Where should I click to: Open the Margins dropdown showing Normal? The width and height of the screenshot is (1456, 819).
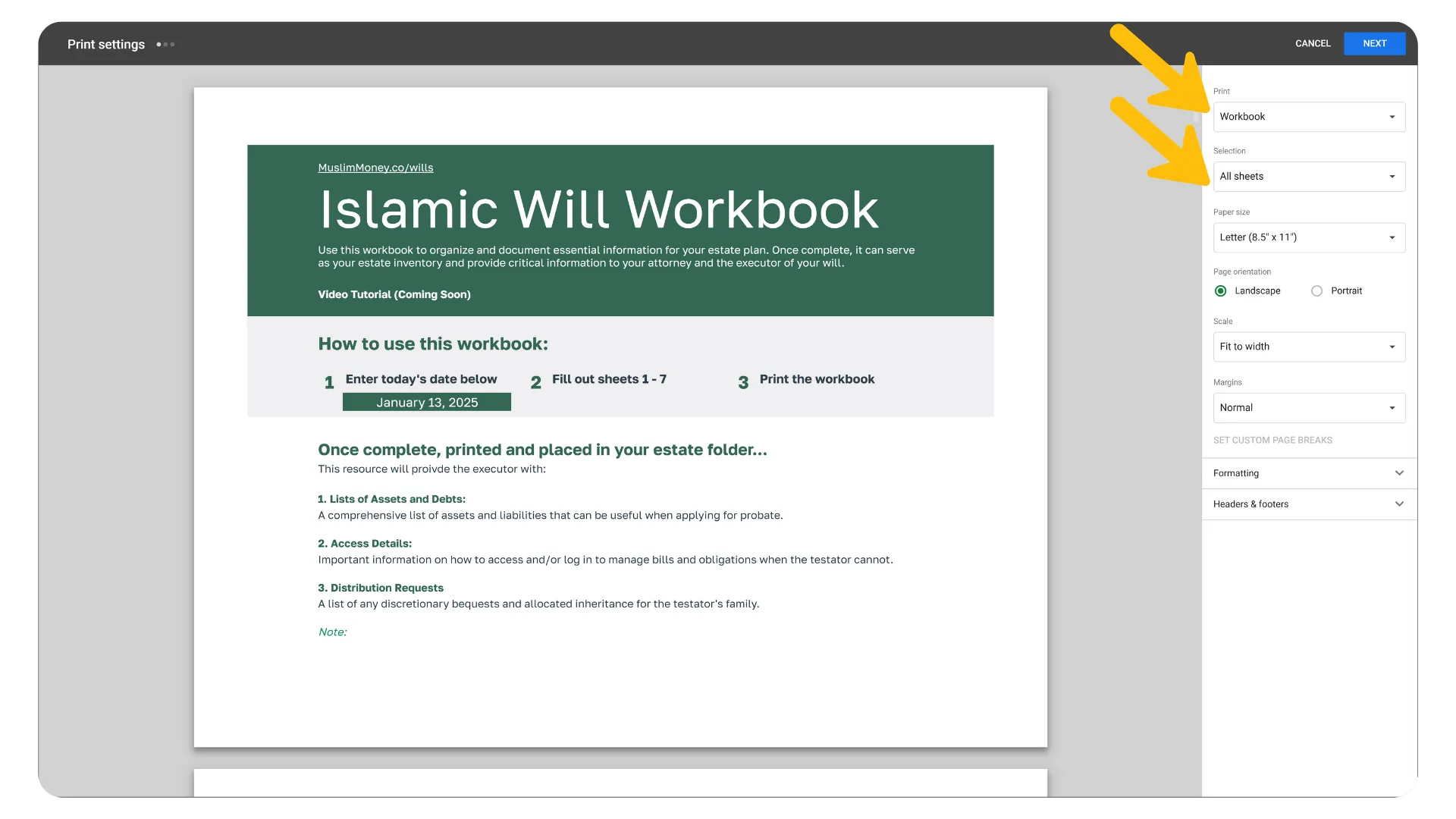pyautogui.click(x=1309, y=408)
